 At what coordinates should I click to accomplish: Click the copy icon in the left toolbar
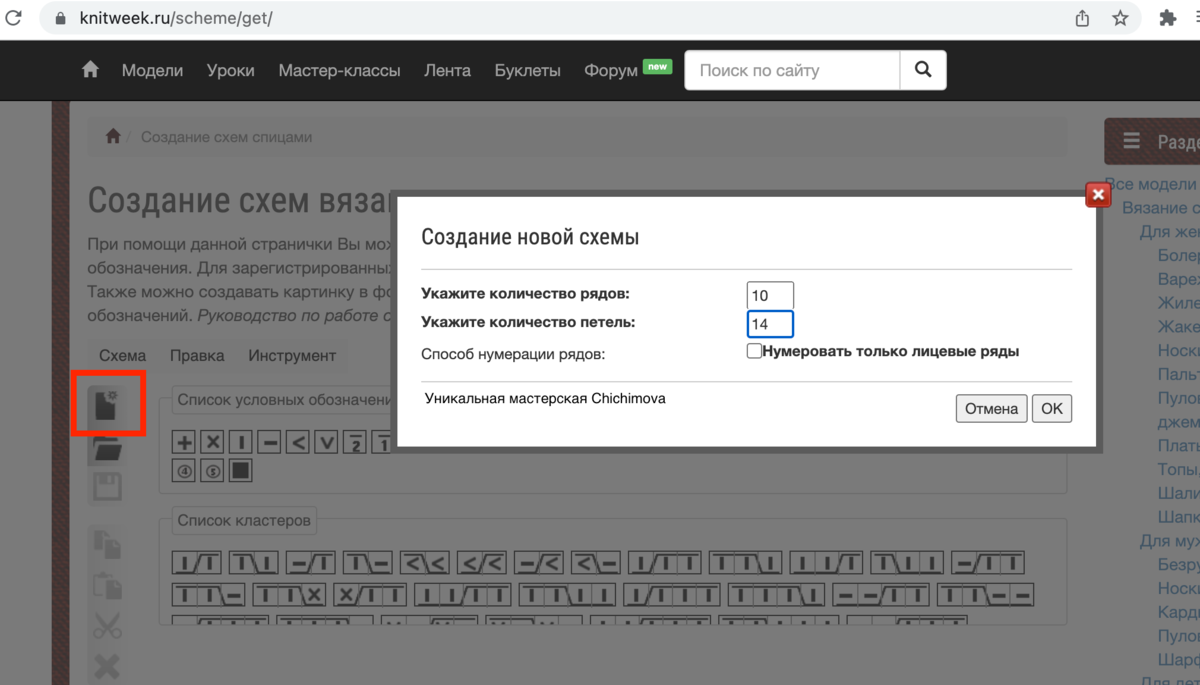tap(107, 544)
